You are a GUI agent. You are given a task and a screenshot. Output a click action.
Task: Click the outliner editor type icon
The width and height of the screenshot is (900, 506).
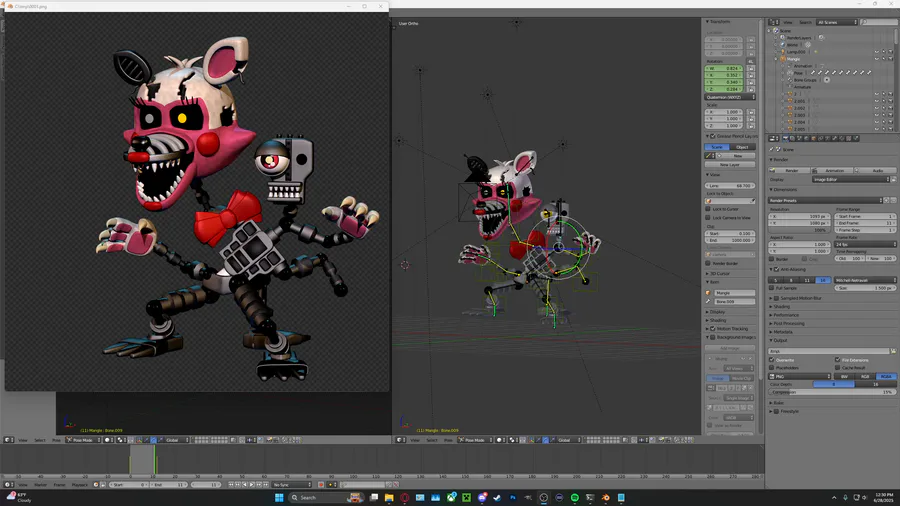(773, 22)
